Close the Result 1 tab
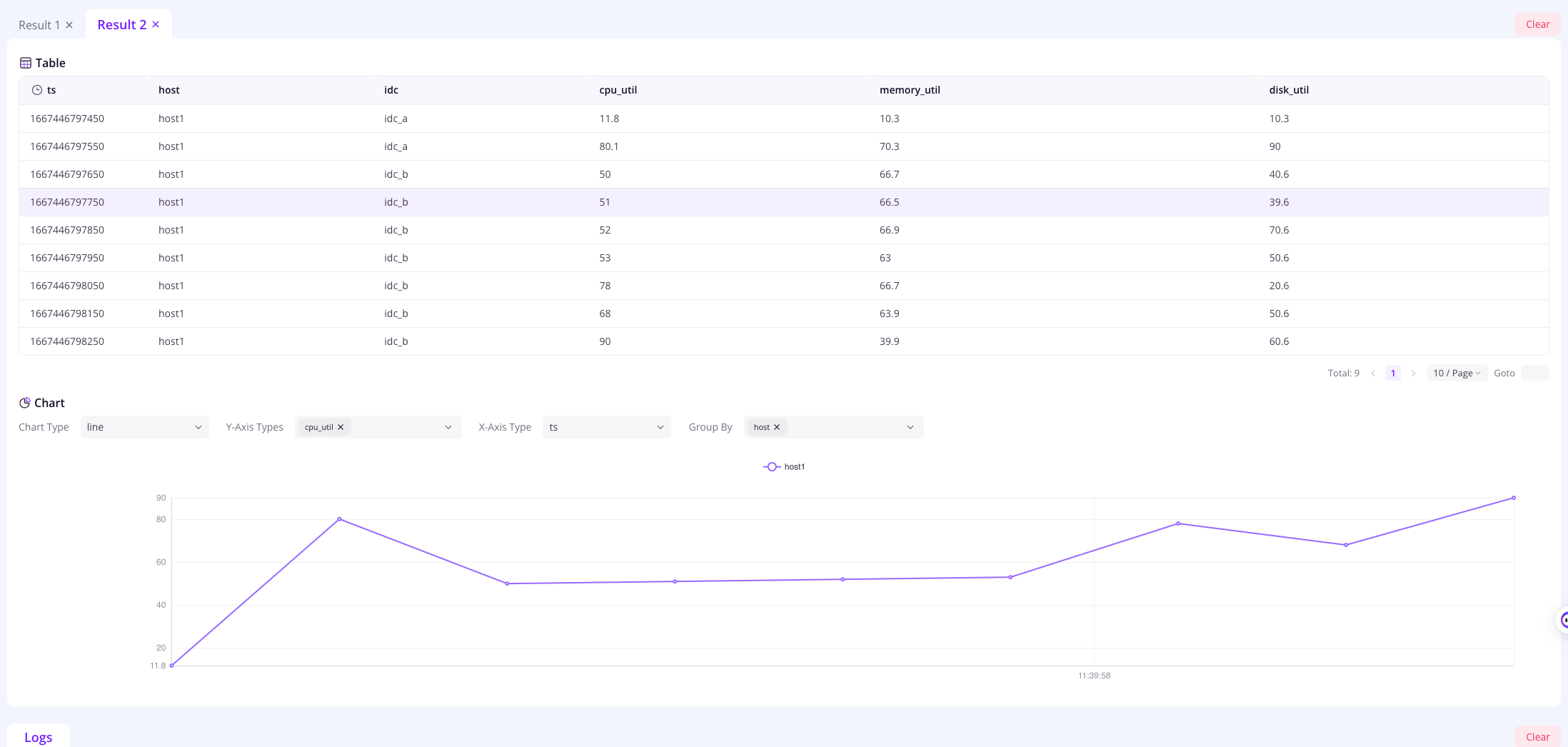Image resolution: width=1568 pixels, height=747 pixels. click(69, 25)
